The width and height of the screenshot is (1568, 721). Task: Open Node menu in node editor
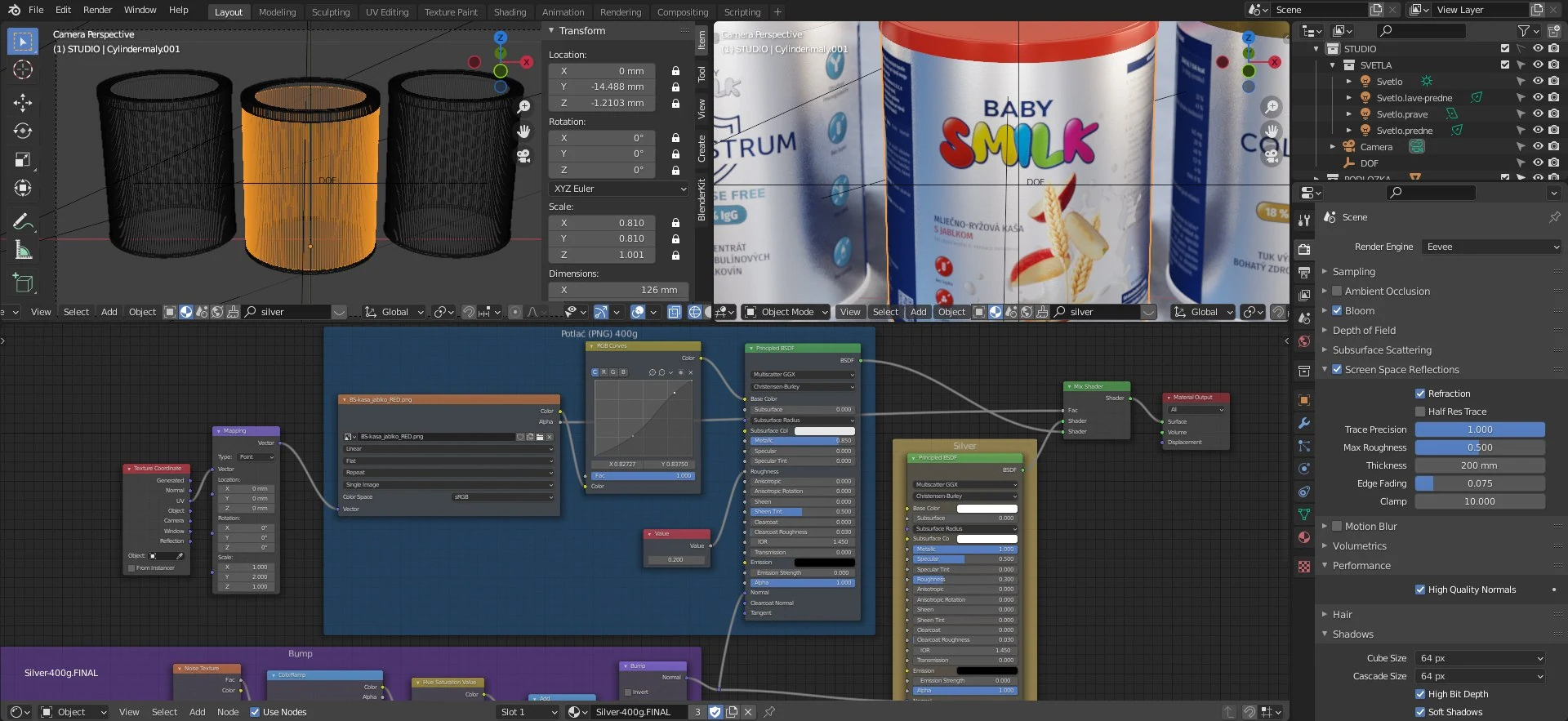point(228,712)
